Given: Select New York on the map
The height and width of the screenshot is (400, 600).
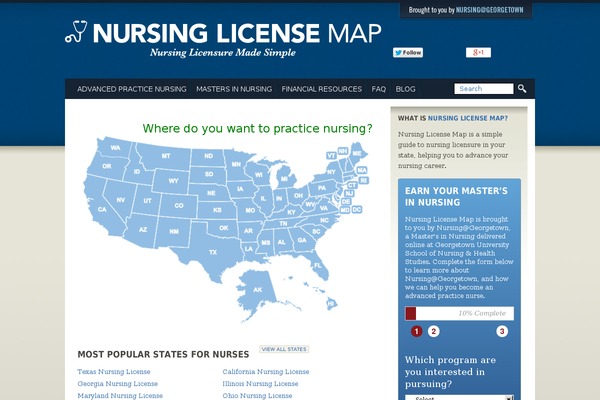Looking at the screenshot, I should 331,172.
